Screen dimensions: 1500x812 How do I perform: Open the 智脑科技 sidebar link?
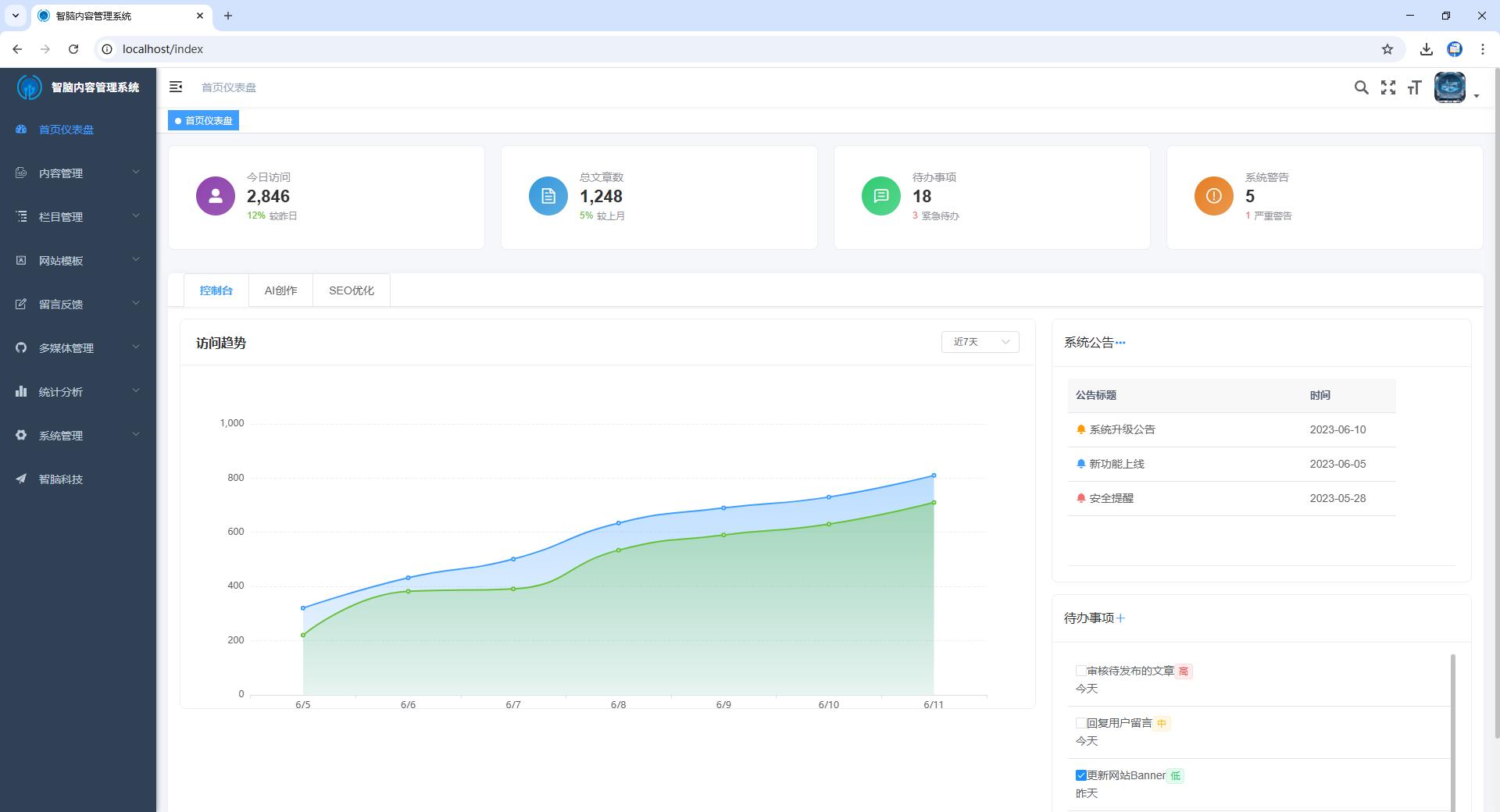point(61,479)
